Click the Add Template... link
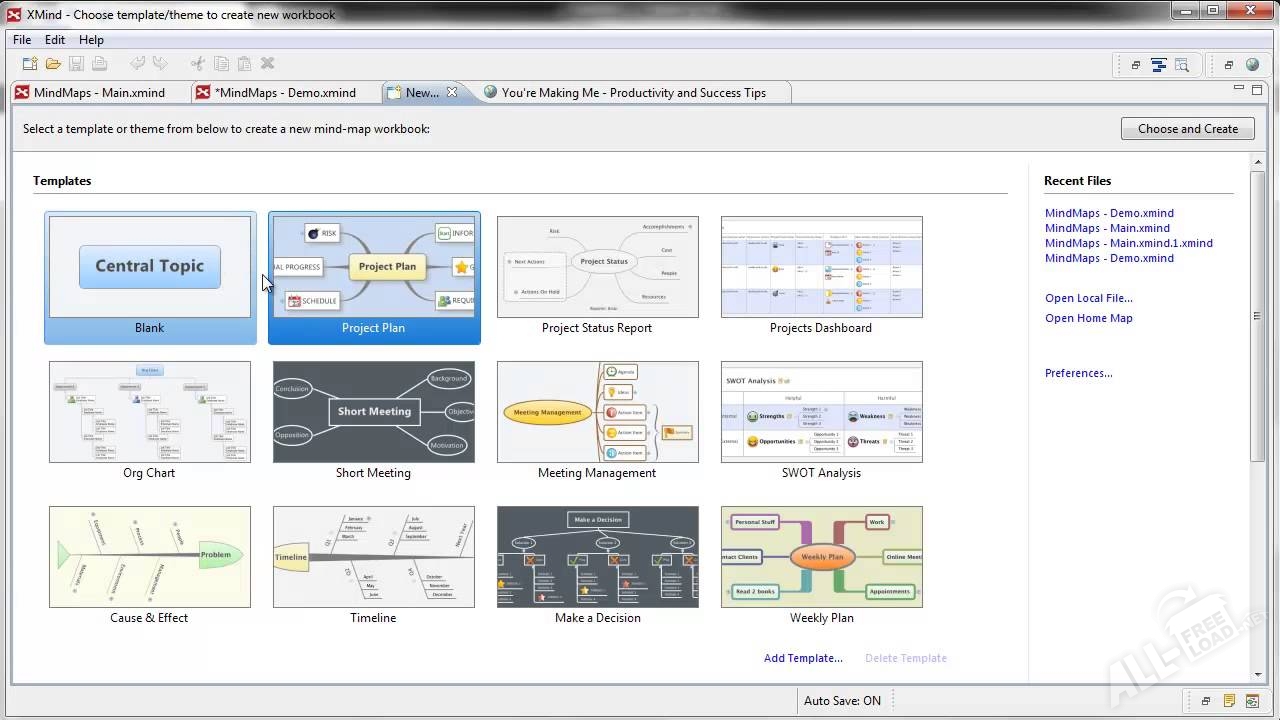Screen dimensions: 1280x720 [803, 658]
